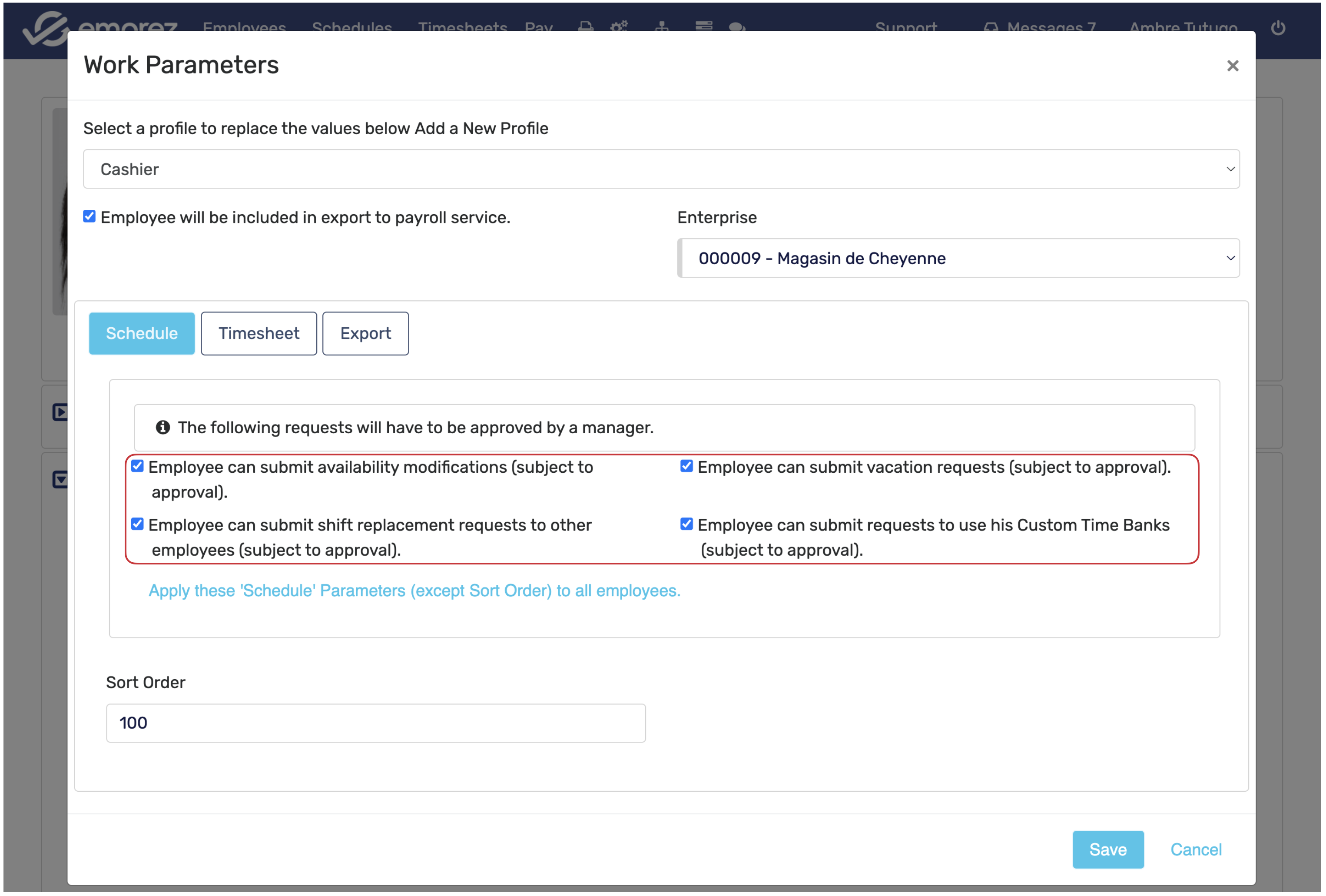Open the Export tab
This screenshot has height=896, width=1326.
(365, 333)
